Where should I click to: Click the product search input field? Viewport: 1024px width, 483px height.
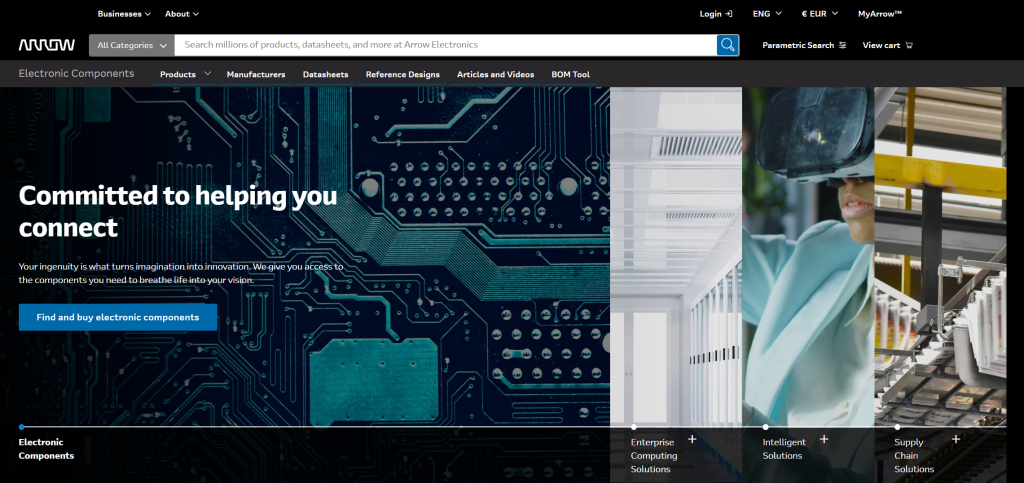pos(445,45)
